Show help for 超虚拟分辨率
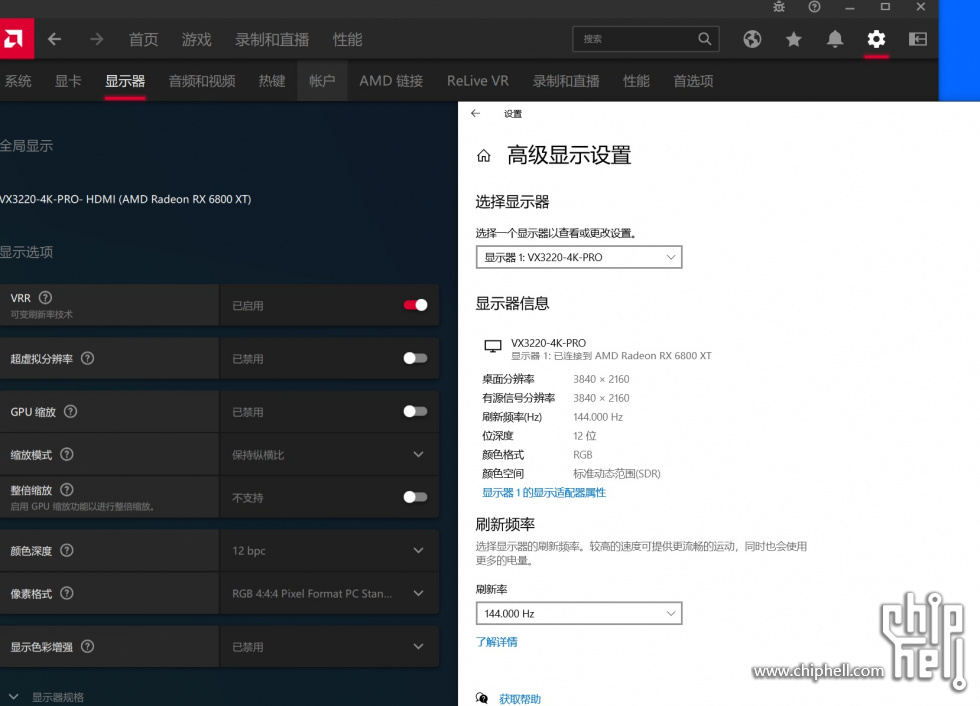The image size is (980, 706). tap(88, 358)
